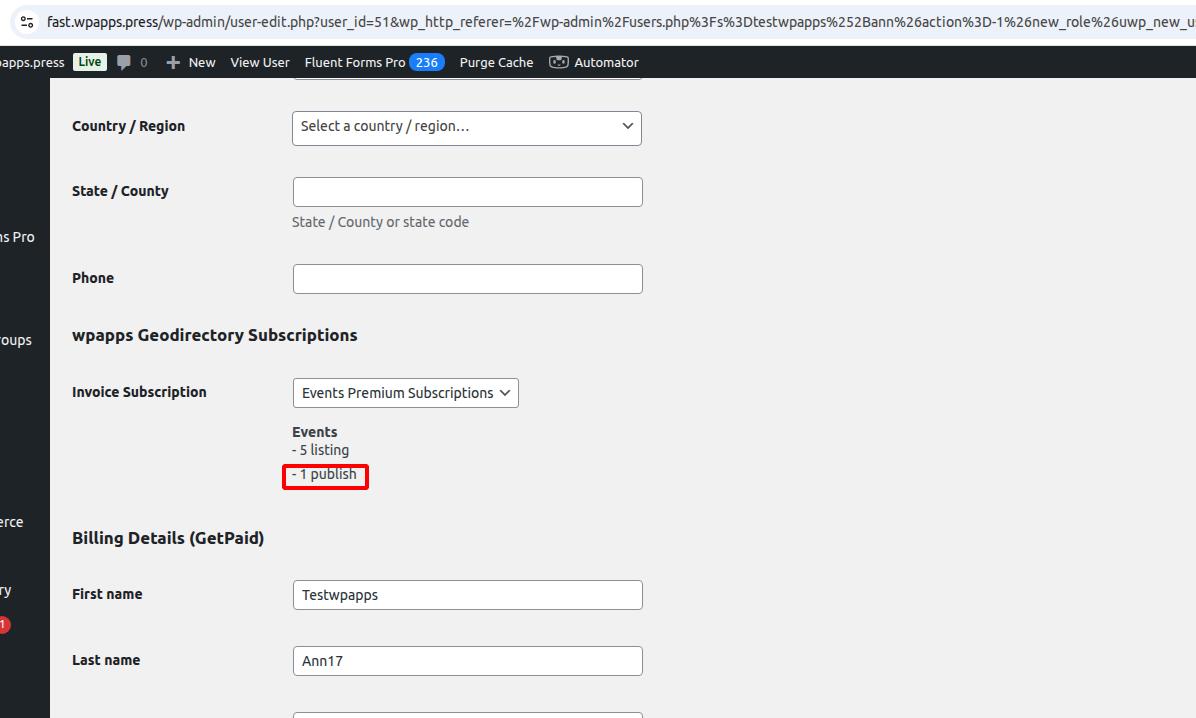The image size is (1196, 718).
Task: Click into the Phone input field
Action: pyautogui.click(x=467, y=279)
